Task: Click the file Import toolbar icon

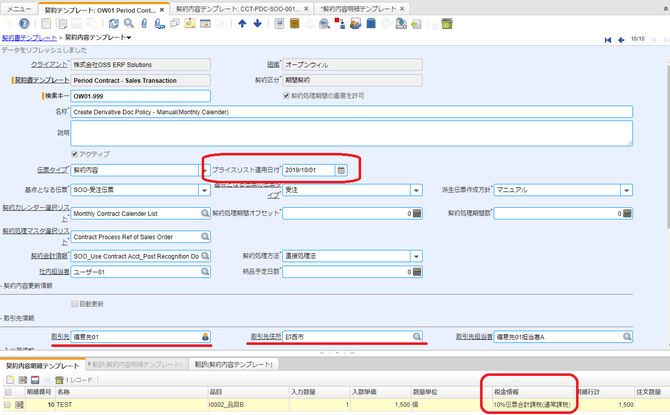Action: (x=416, y=24)
